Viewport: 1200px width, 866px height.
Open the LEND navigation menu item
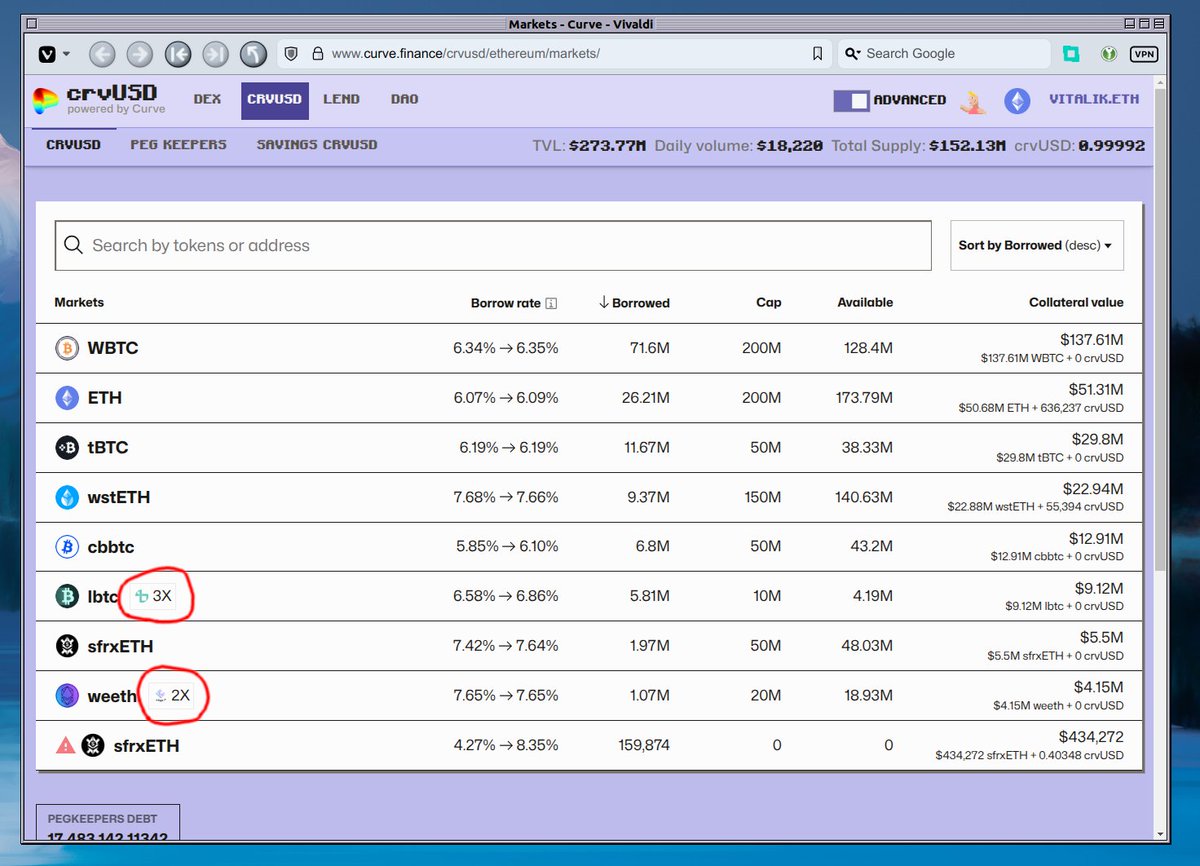(342, 99)
